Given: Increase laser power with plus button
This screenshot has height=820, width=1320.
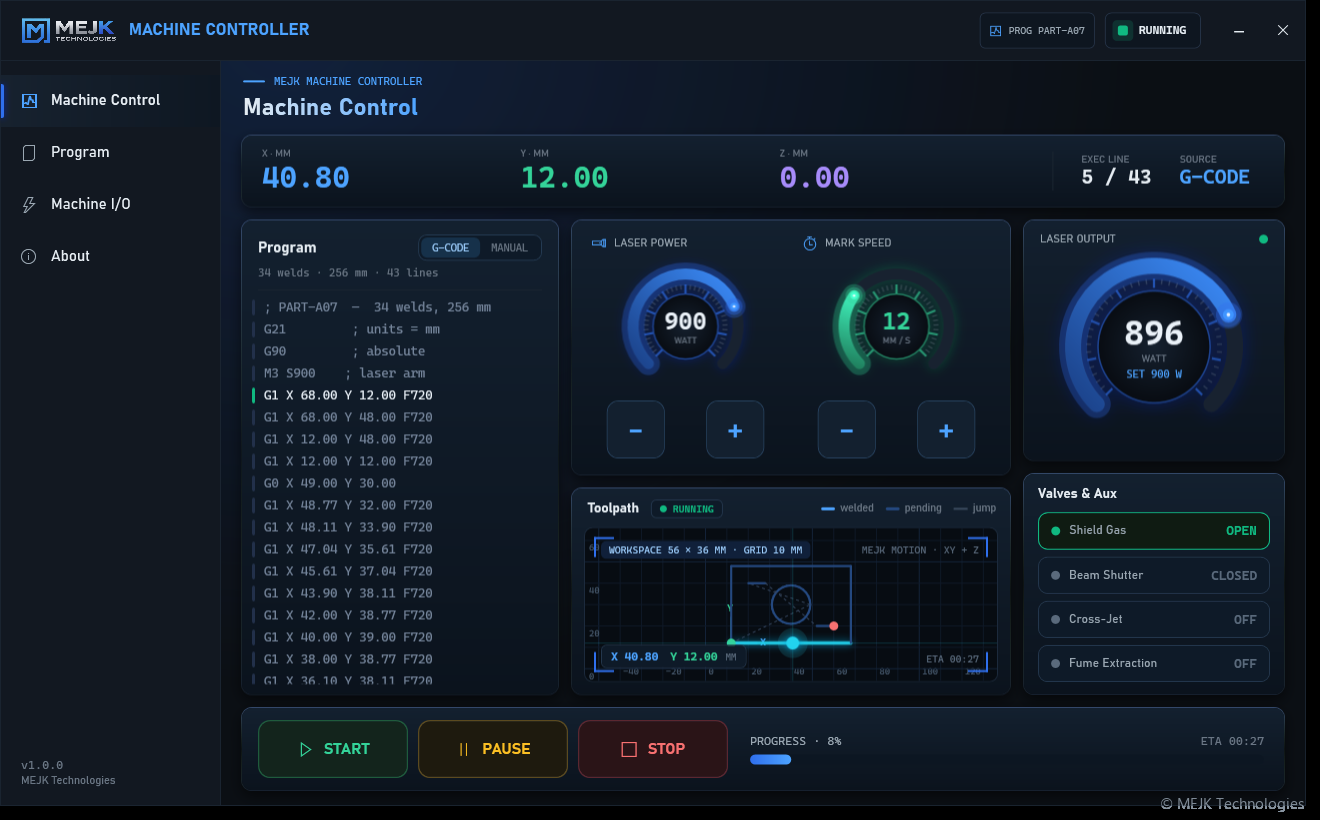Looking at the screenshot, I should click(735, 430).
